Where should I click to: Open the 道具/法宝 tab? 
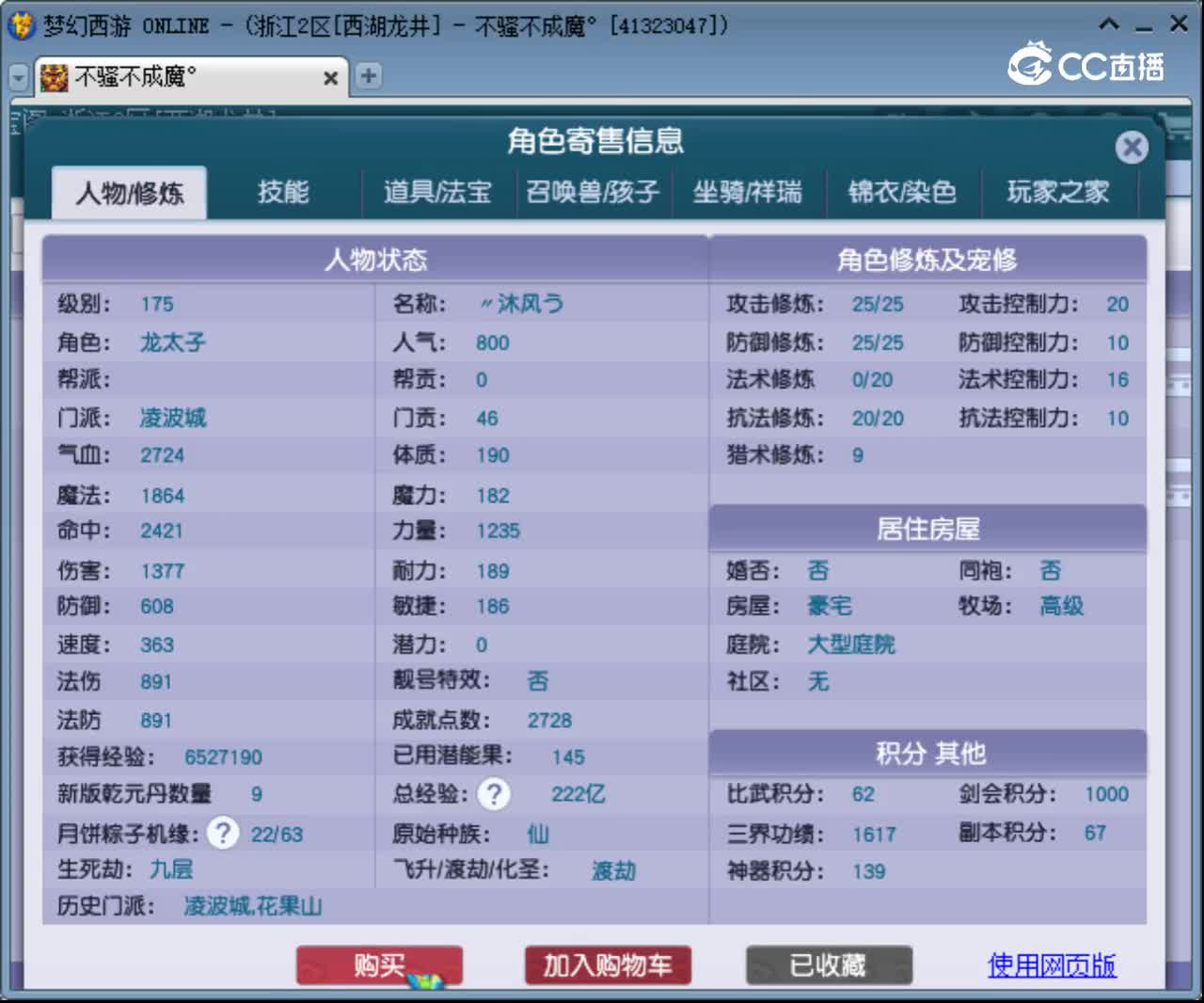pos(437,192)
